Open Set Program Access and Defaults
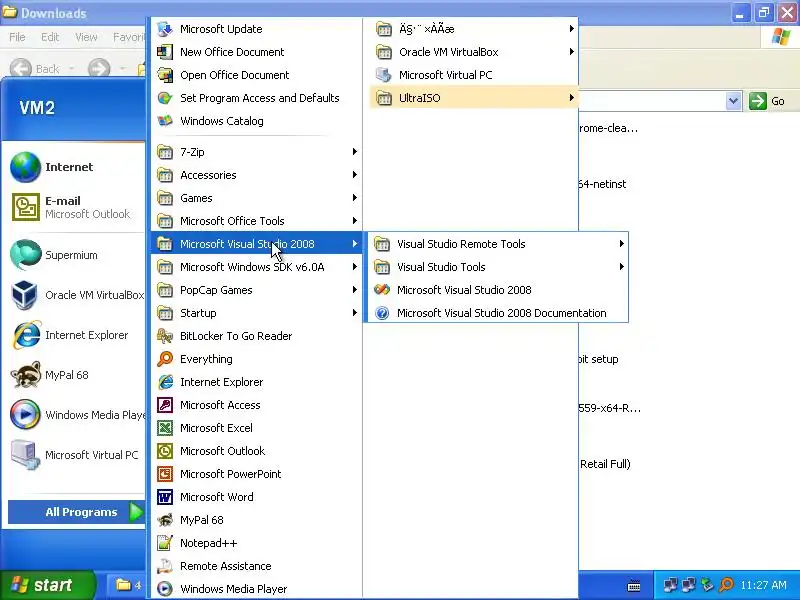This screenshot has height=600, width=800. [257, 98]
